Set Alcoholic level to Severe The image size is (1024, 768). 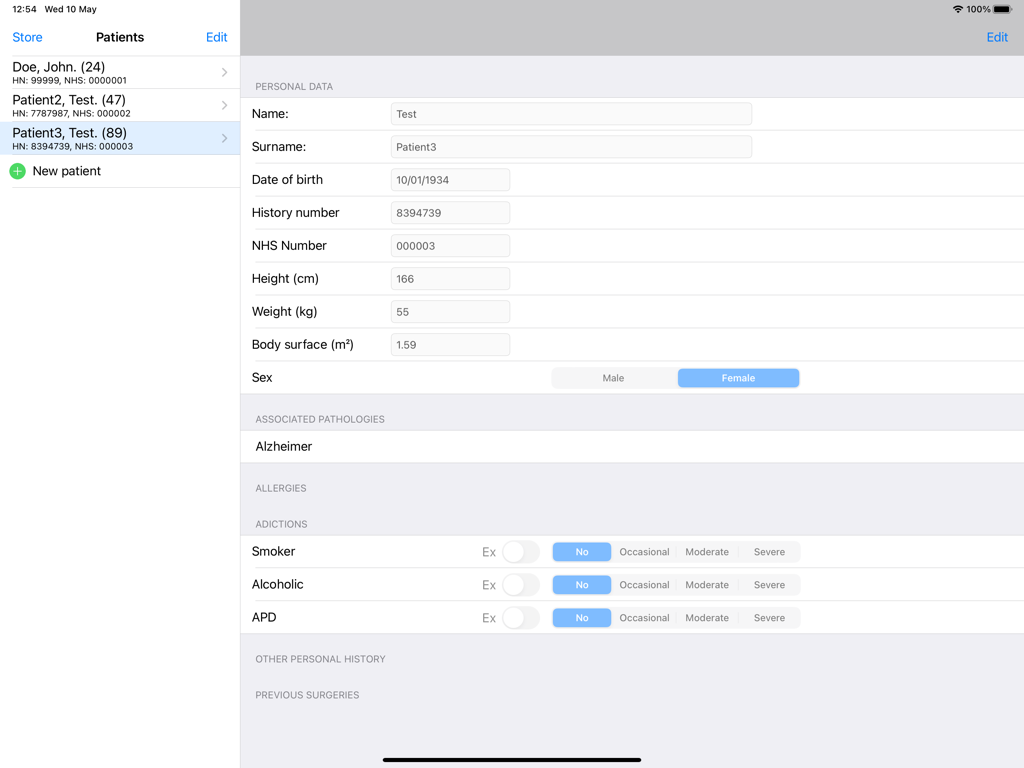(x=769, y=584)
